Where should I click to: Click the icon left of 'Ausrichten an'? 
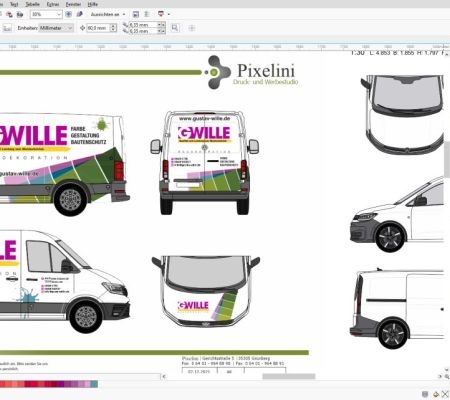tap(79, 14)
